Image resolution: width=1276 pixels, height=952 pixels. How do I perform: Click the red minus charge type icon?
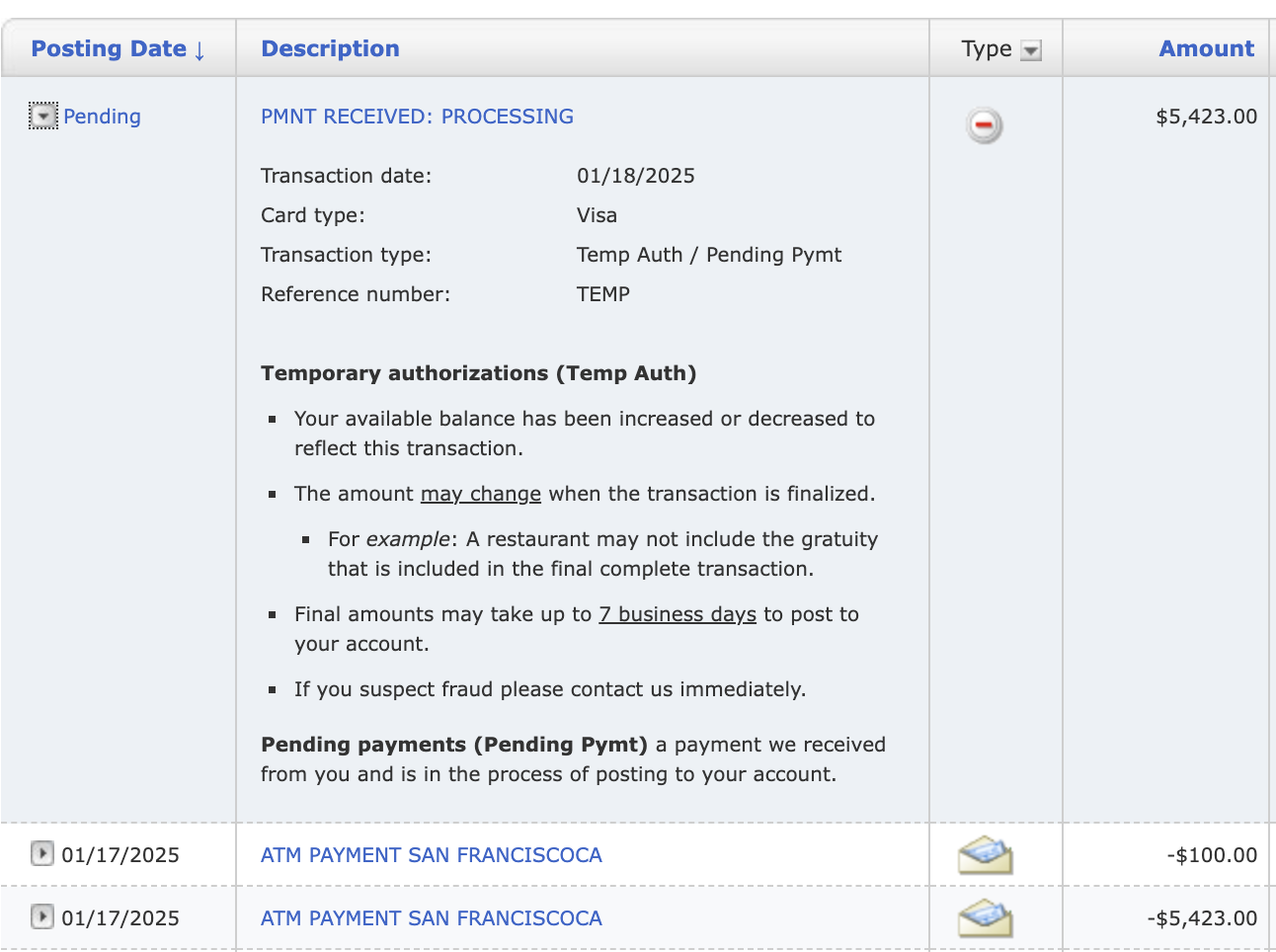pyautogui.click(x=982, y=124)
